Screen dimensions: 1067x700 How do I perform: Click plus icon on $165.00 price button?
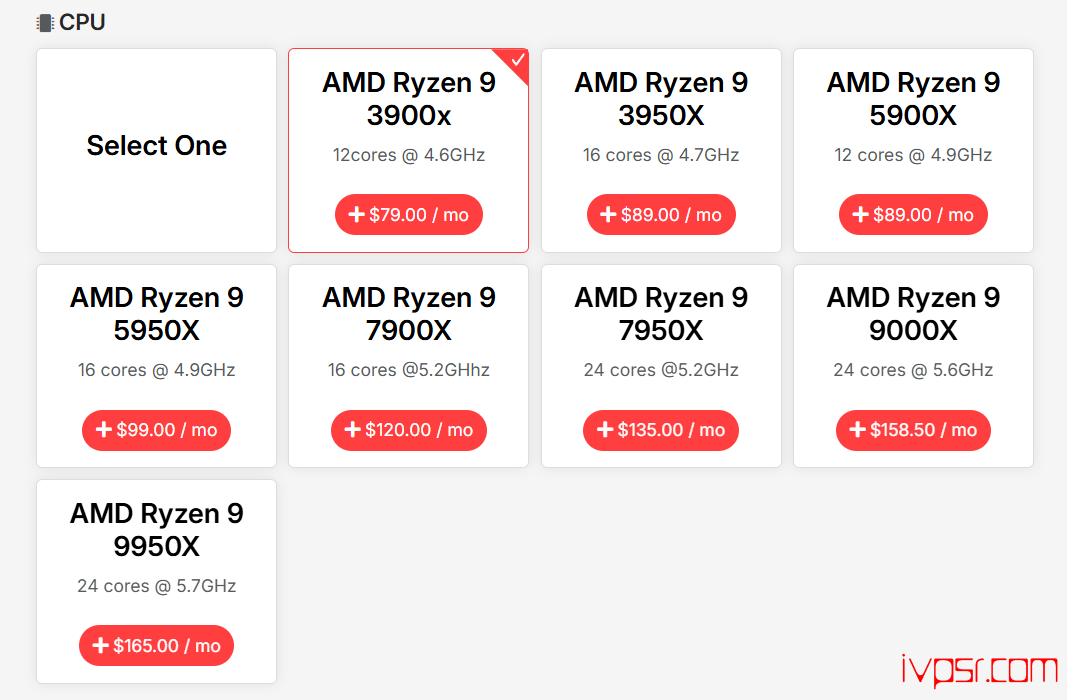100,646
